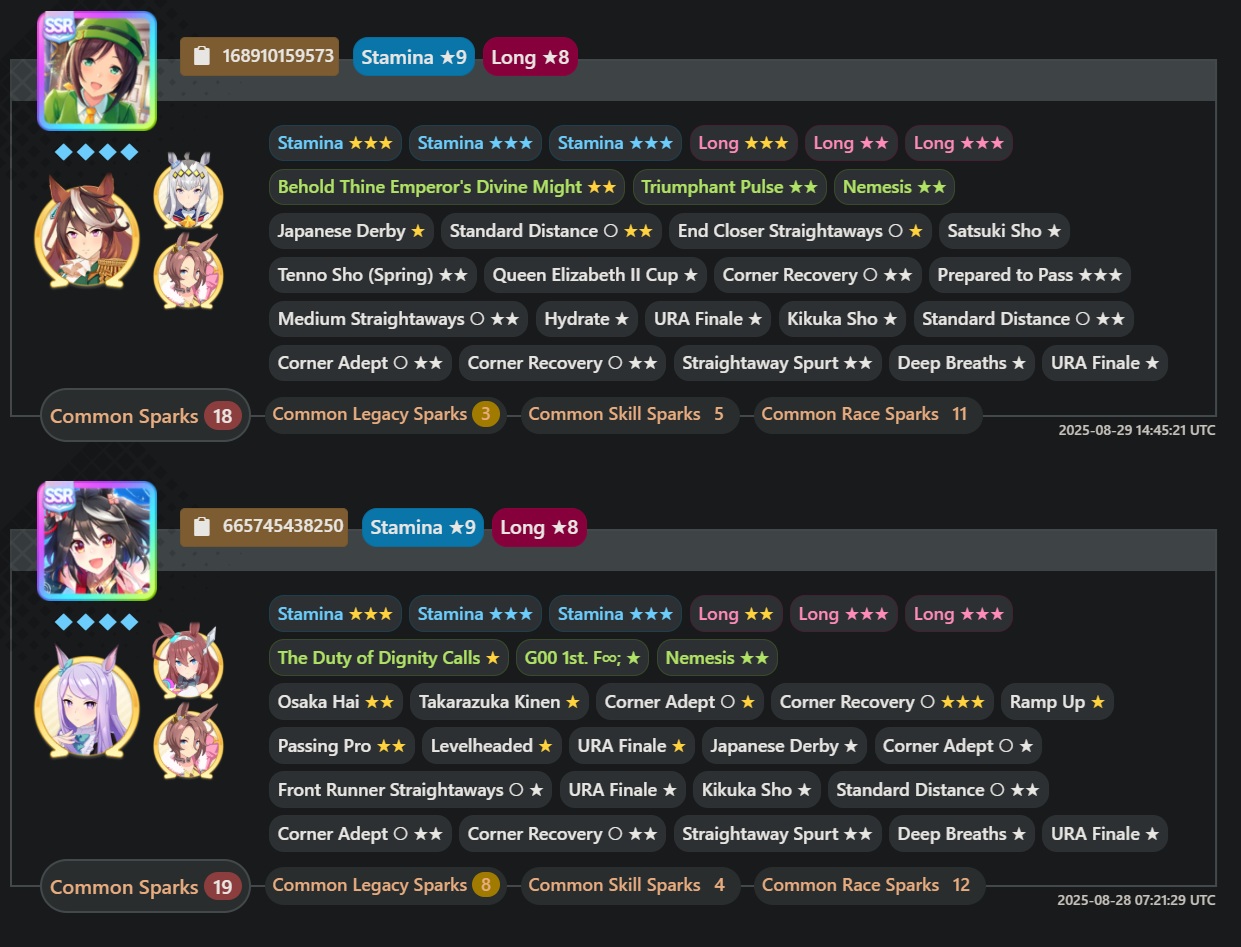
Task: Select Prepared to Pass ★★★ spark
Action: click(1030, 275)
